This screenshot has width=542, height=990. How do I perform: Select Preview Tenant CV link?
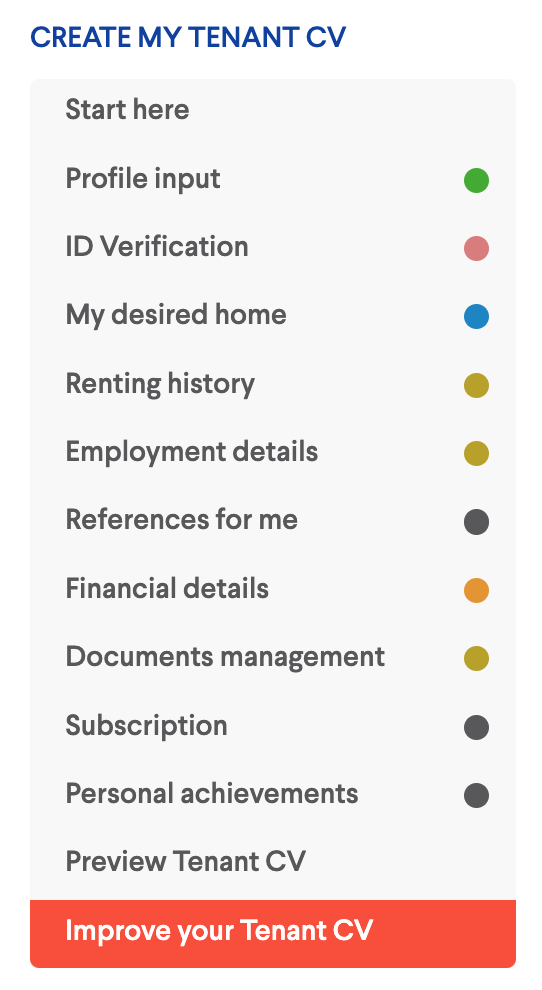(x=273, y=862)
